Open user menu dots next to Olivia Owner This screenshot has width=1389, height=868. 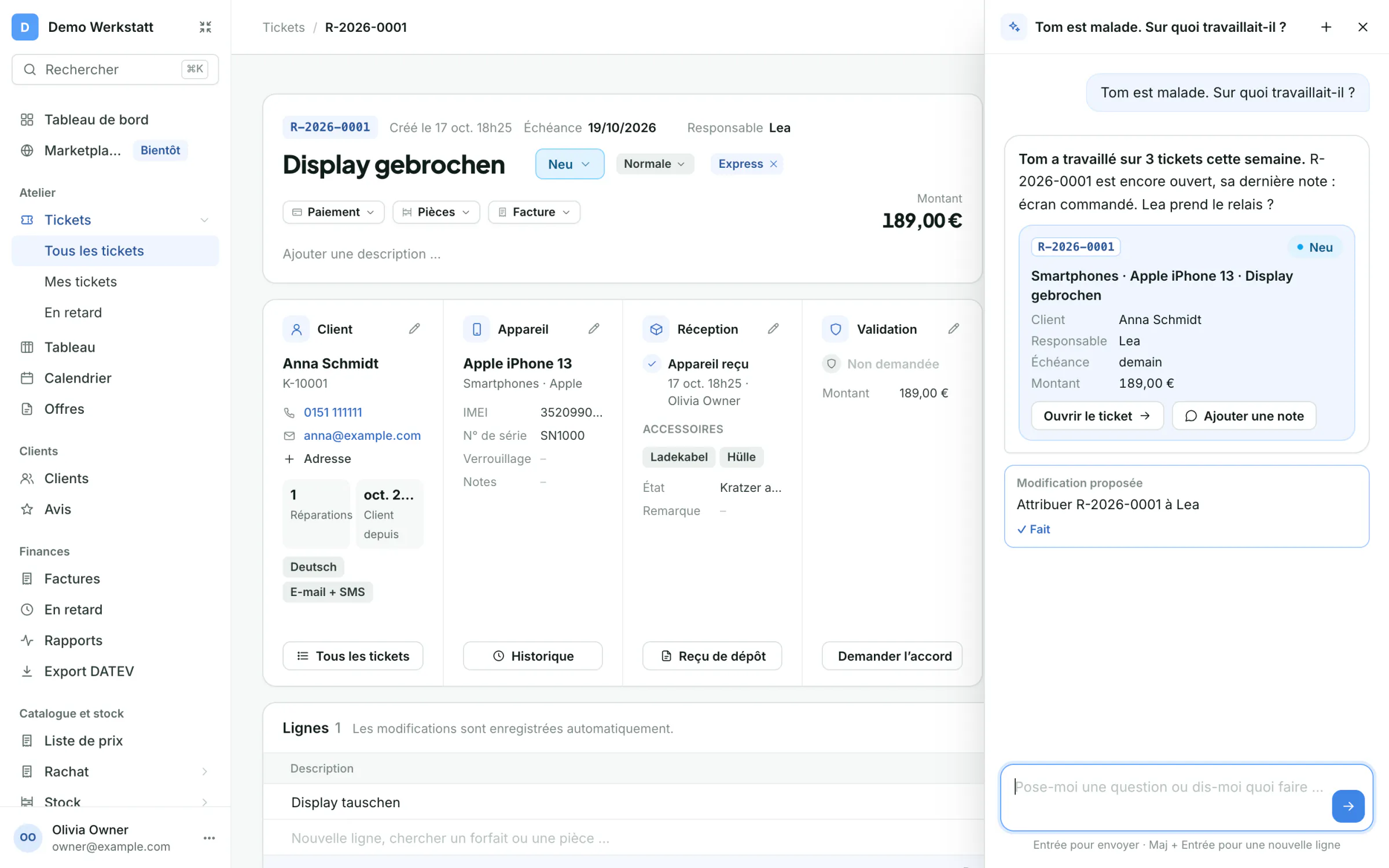(210, 838)
